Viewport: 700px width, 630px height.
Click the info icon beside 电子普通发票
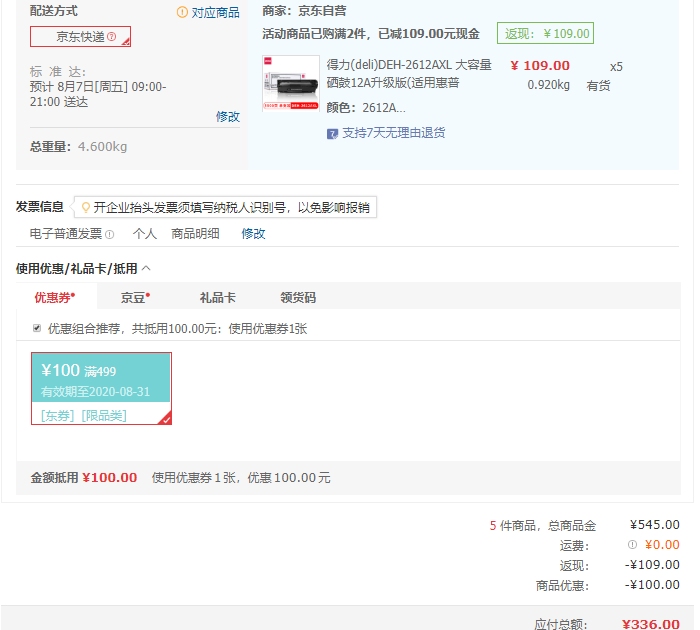(x=109, y=234)
